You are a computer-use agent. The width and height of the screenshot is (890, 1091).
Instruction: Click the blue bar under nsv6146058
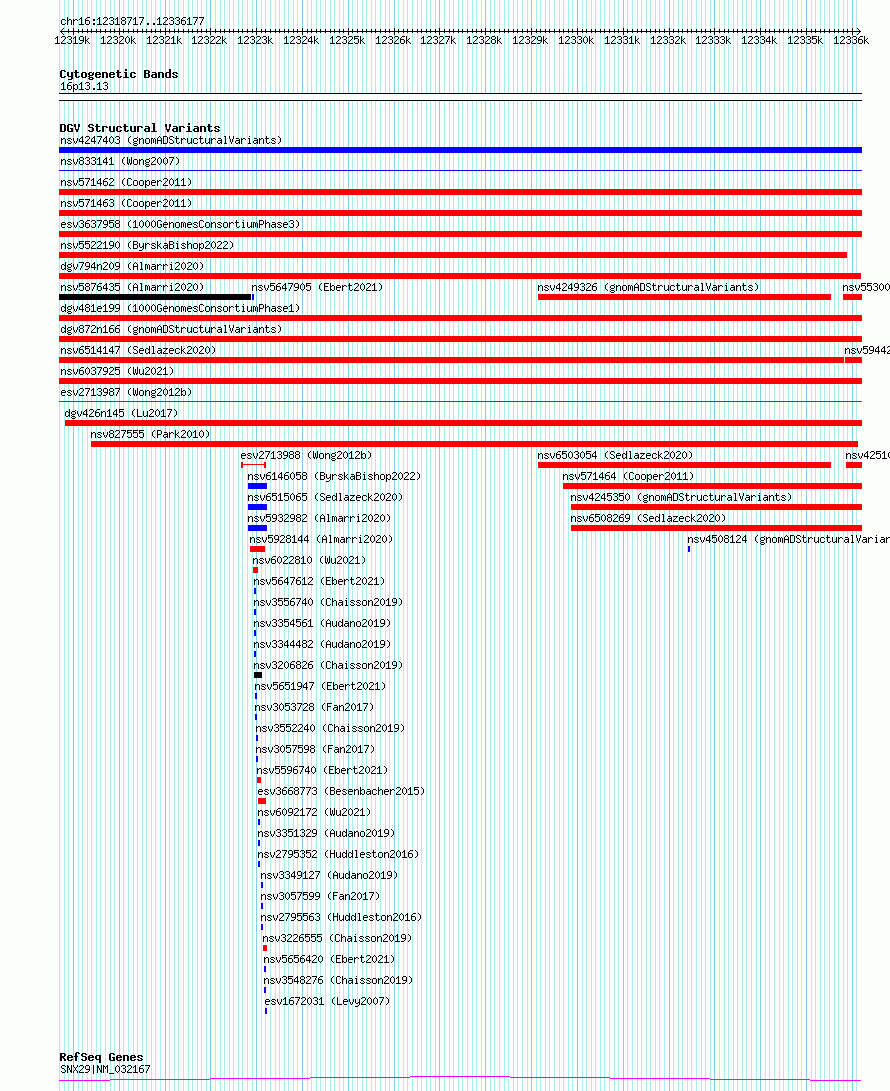pyautogui.click(x=257, y=486)
